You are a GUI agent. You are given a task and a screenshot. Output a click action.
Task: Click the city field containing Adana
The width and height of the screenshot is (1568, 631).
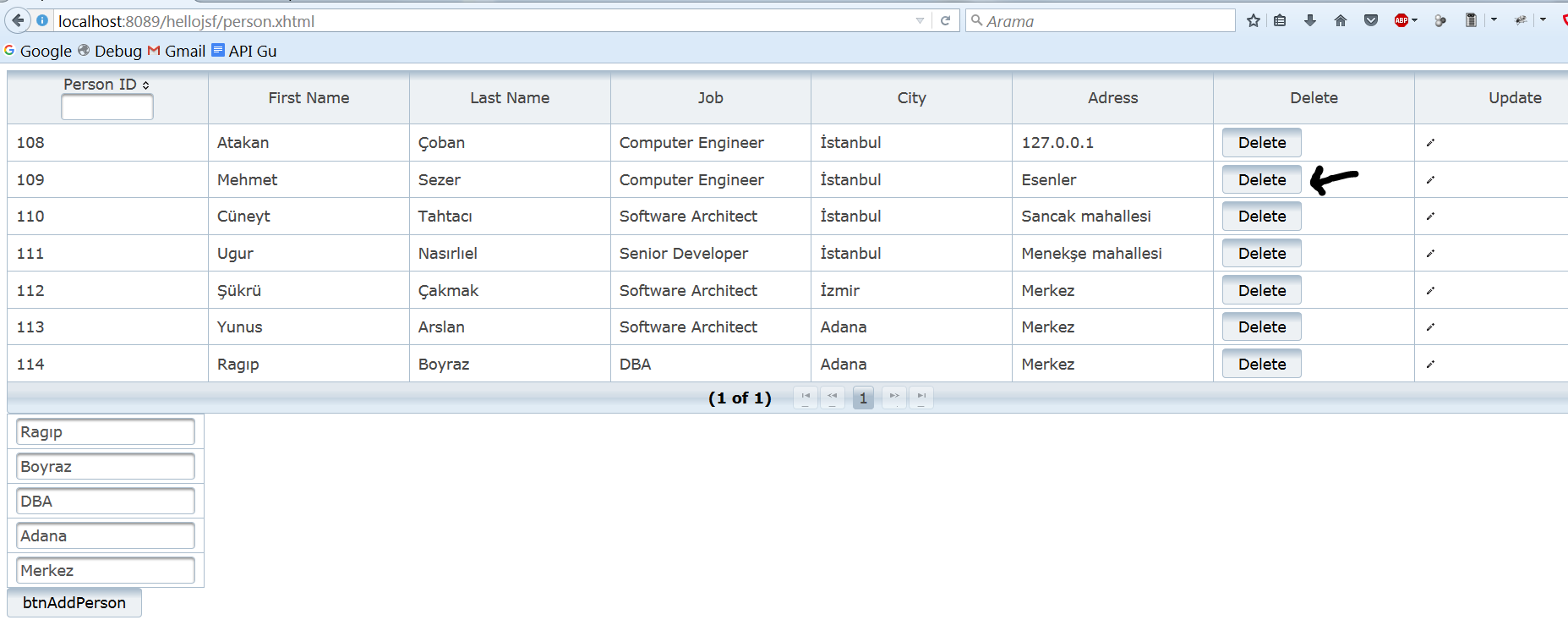pos(106,536)
